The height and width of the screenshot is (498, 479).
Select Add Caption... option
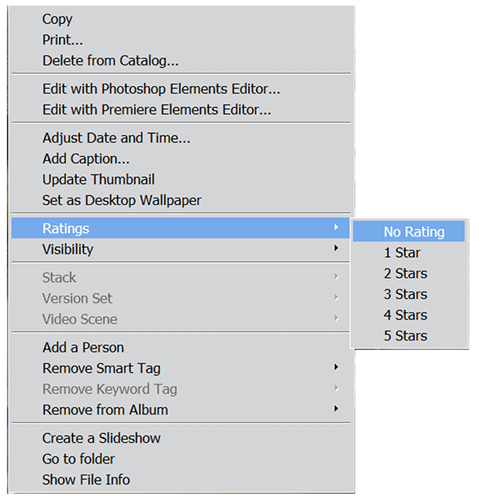(x=180, y=159)
